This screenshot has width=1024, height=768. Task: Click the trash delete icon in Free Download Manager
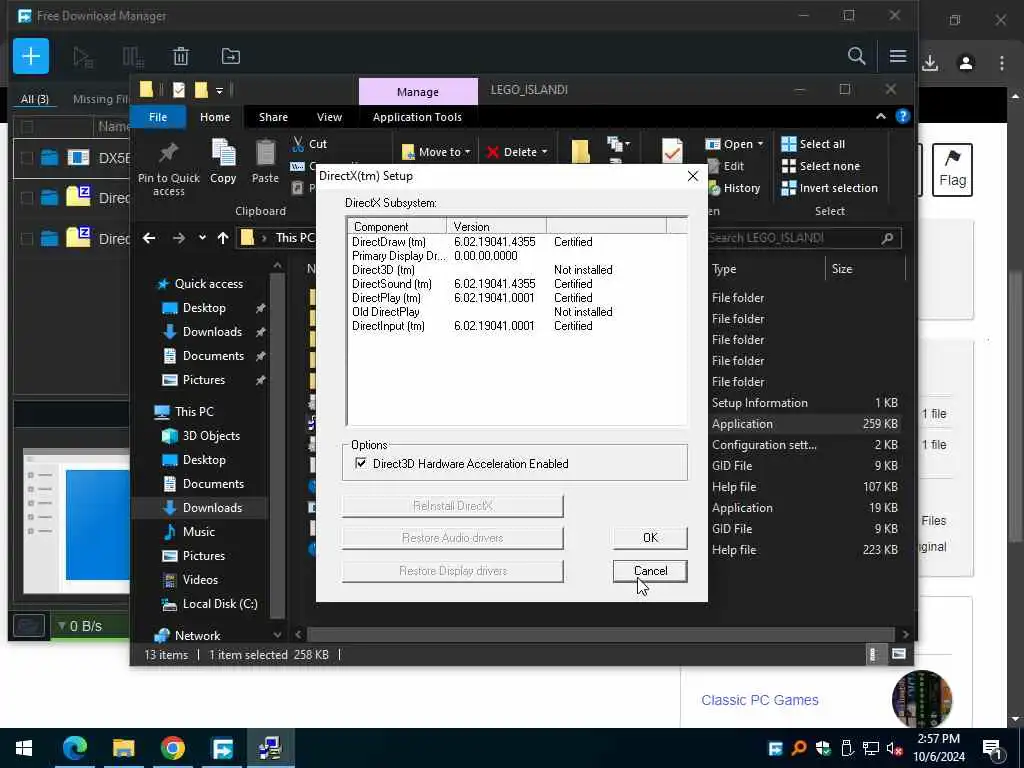pos(181,57)
